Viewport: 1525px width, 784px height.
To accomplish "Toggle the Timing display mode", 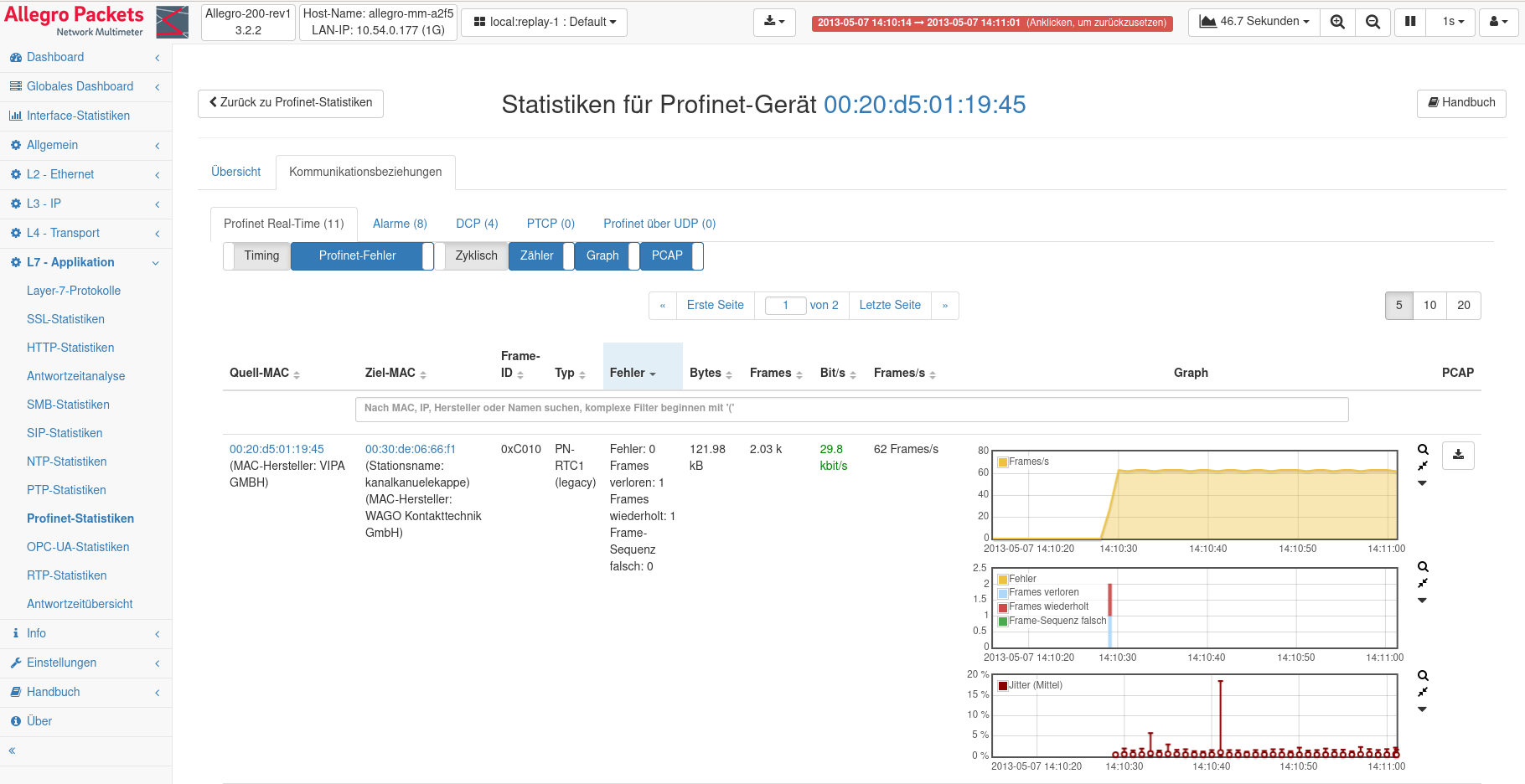I will (x=261, y=255).
